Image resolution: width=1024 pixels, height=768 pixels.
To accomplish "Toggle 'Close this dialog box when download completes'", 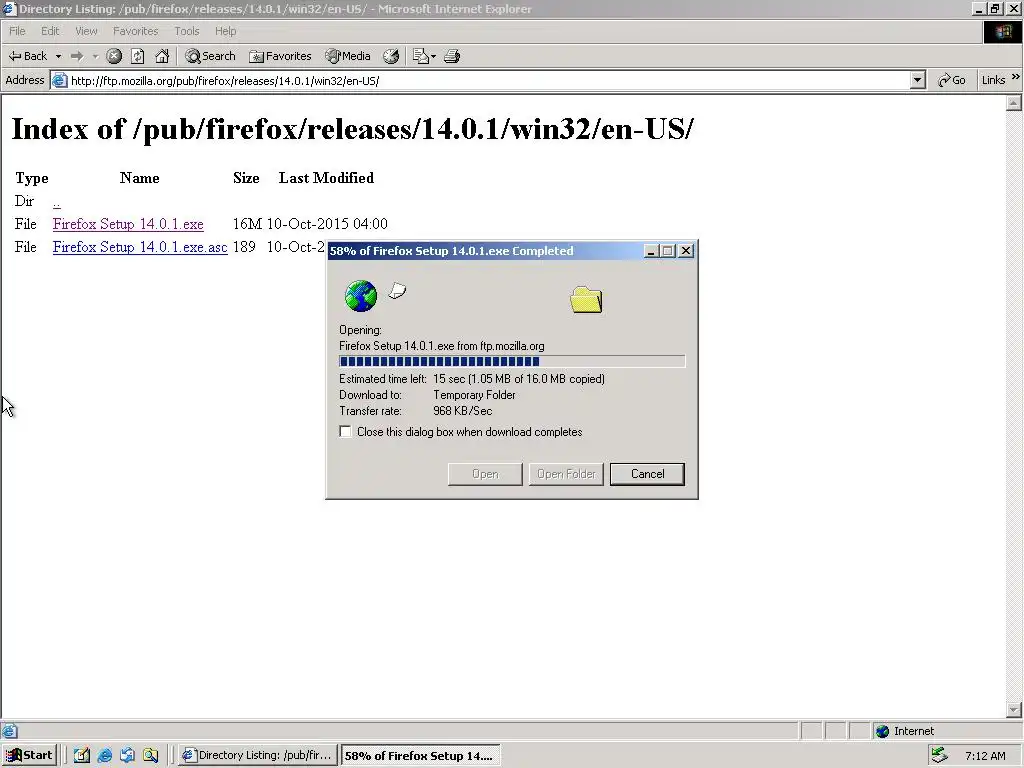I will click(x=345, y=432).
